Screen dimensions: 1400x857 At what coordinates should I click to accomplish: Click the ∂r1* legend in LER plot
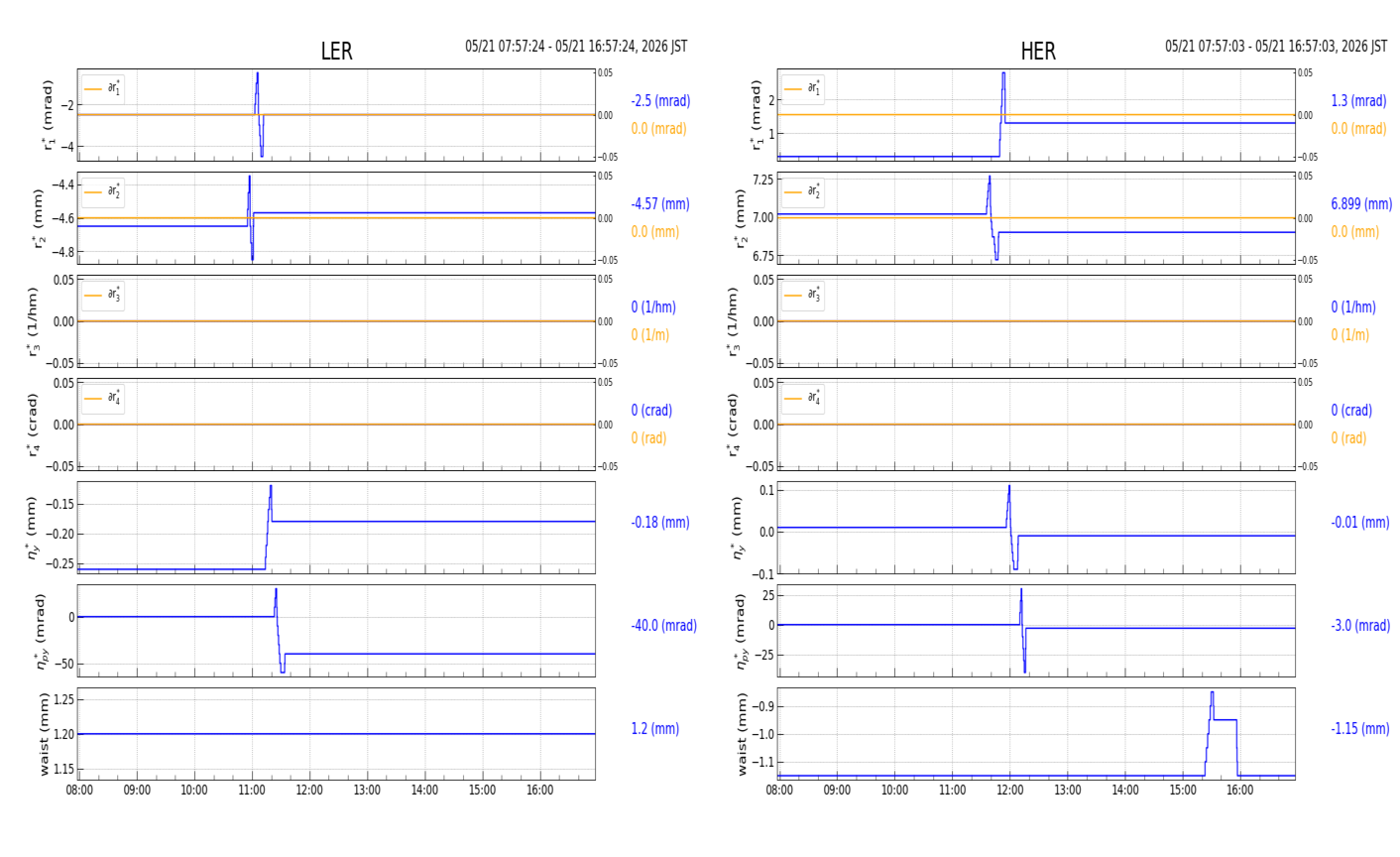click(x=103, y=88)
